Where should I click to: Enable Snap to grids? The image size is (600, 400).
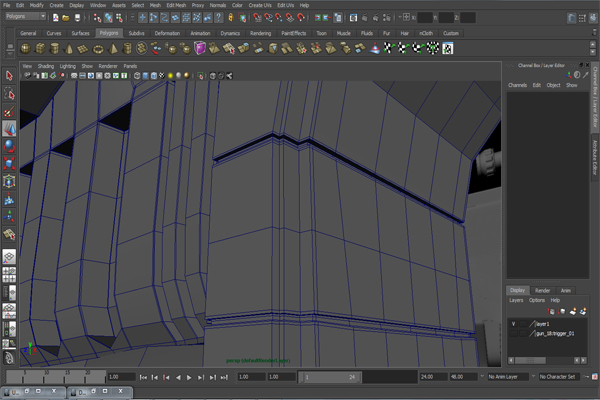click(x=257, y=17)
